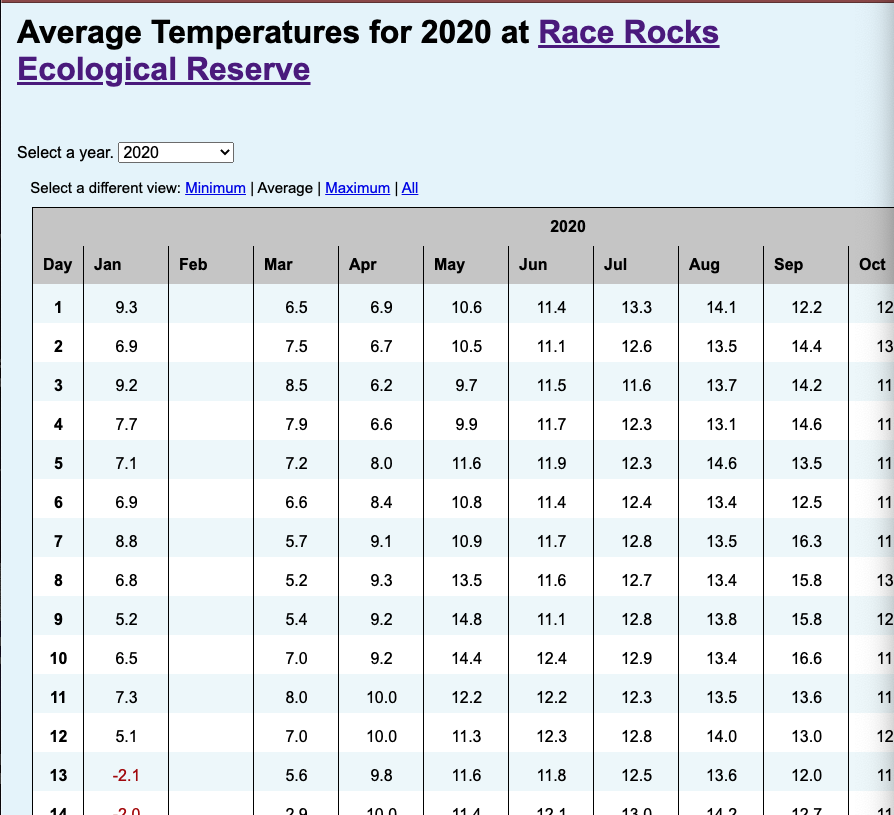Click the 9.8 value for April 13
This screenshot has width=894, height=815.
click(381, 776)
